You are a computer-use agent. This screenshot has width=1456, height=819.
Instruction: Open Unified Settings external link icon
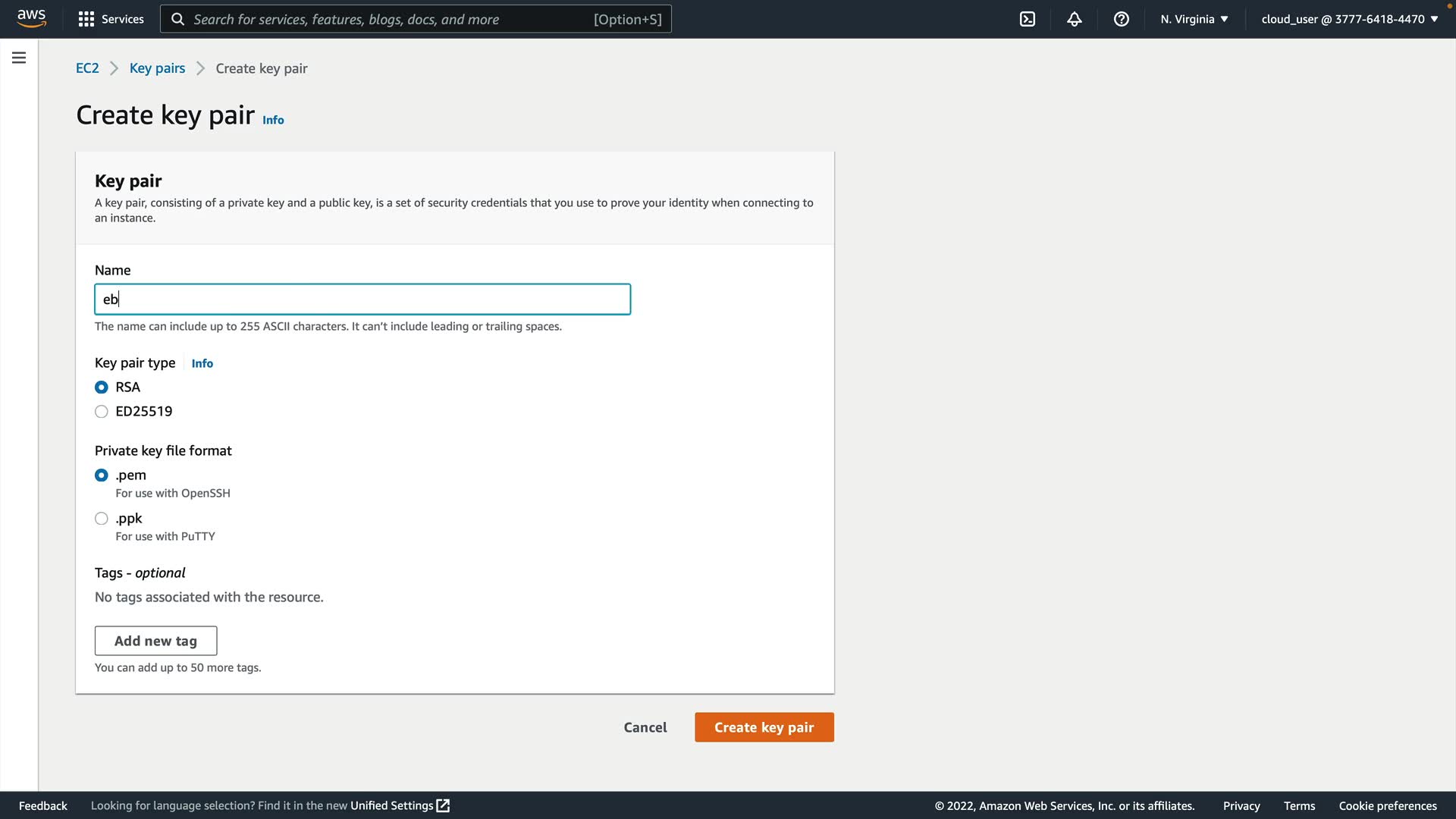pos(444,805)
